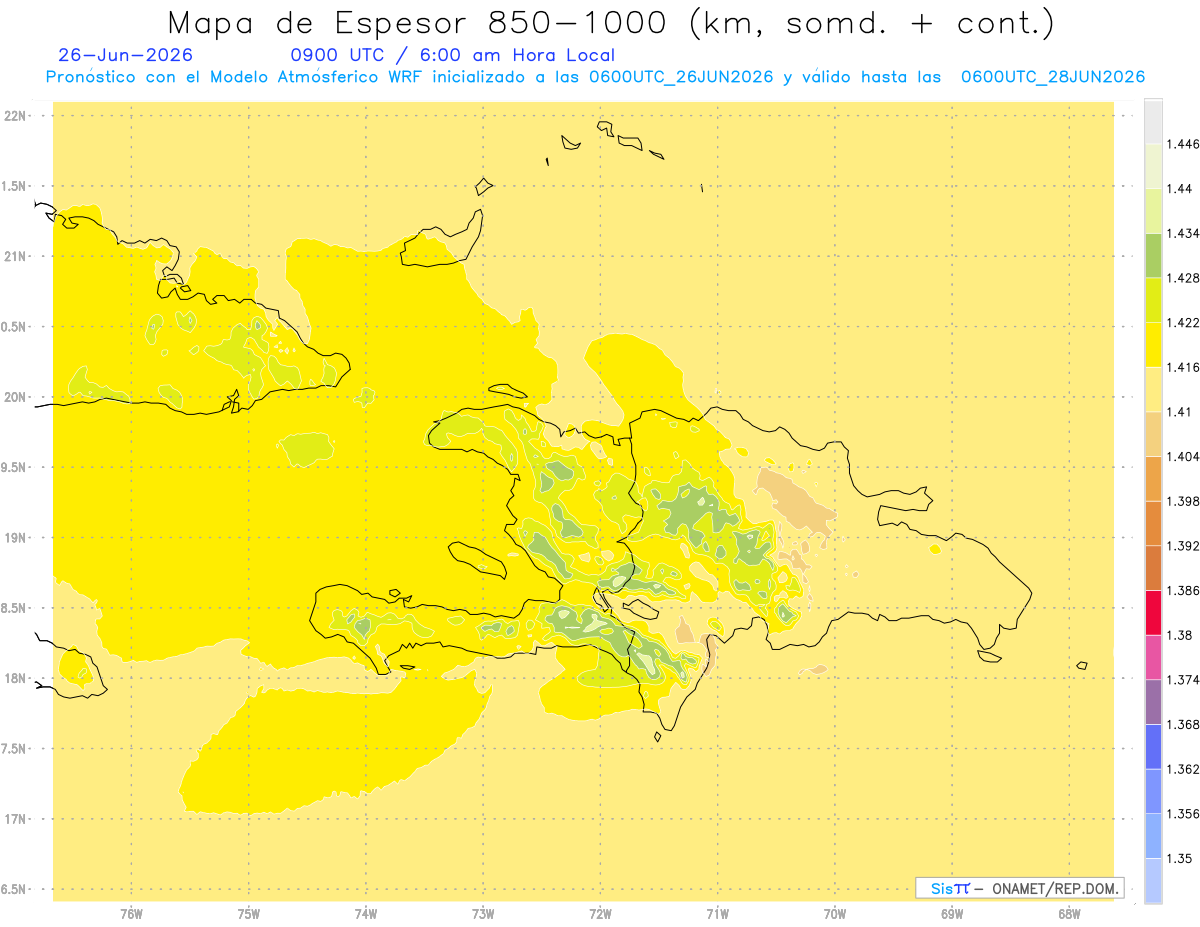
Task: Click the bright yellow legend swatch between 1.416 and 1.422
Action: tap(1153, 344)
